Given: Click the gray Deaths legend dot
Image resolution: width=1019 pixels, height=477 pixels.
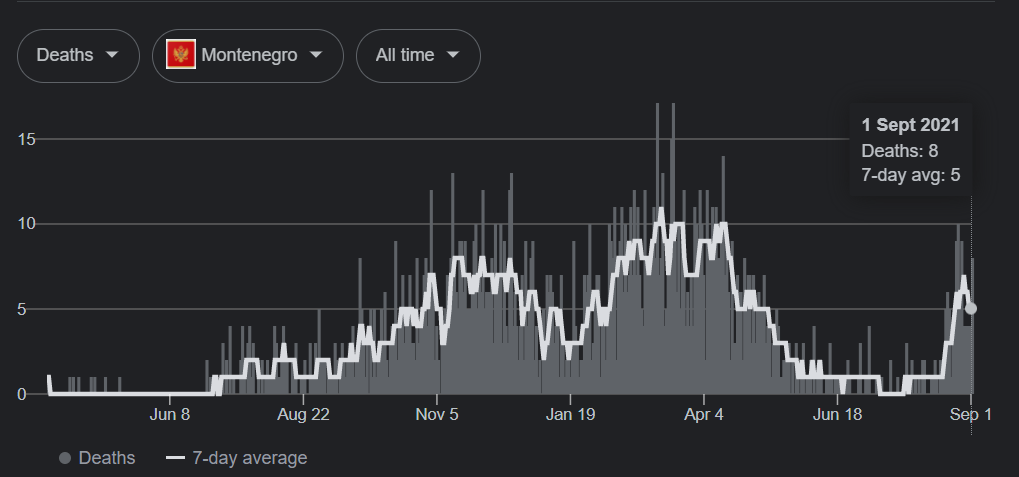Looking at the screenshot, I should pos(65,458).
